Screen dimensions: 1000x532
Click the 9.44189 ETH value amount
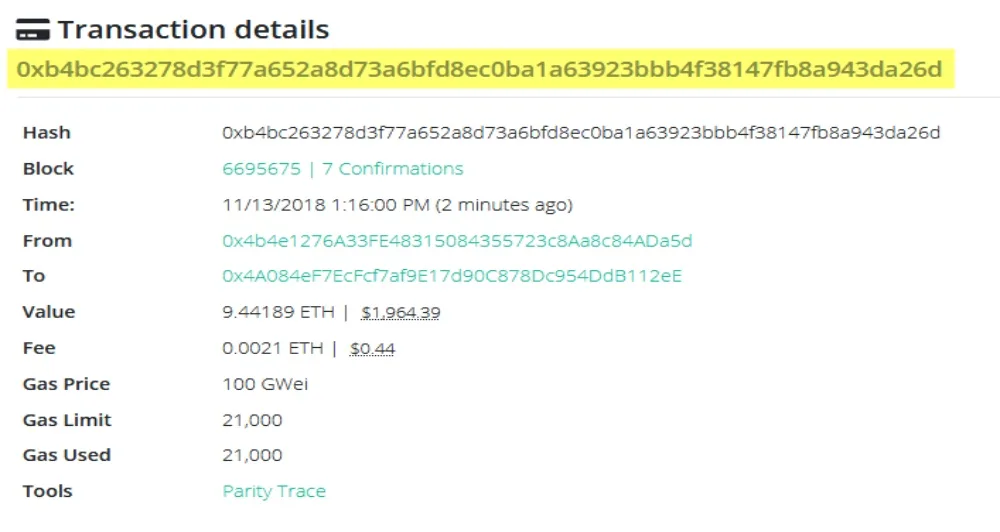pos(279,312)
